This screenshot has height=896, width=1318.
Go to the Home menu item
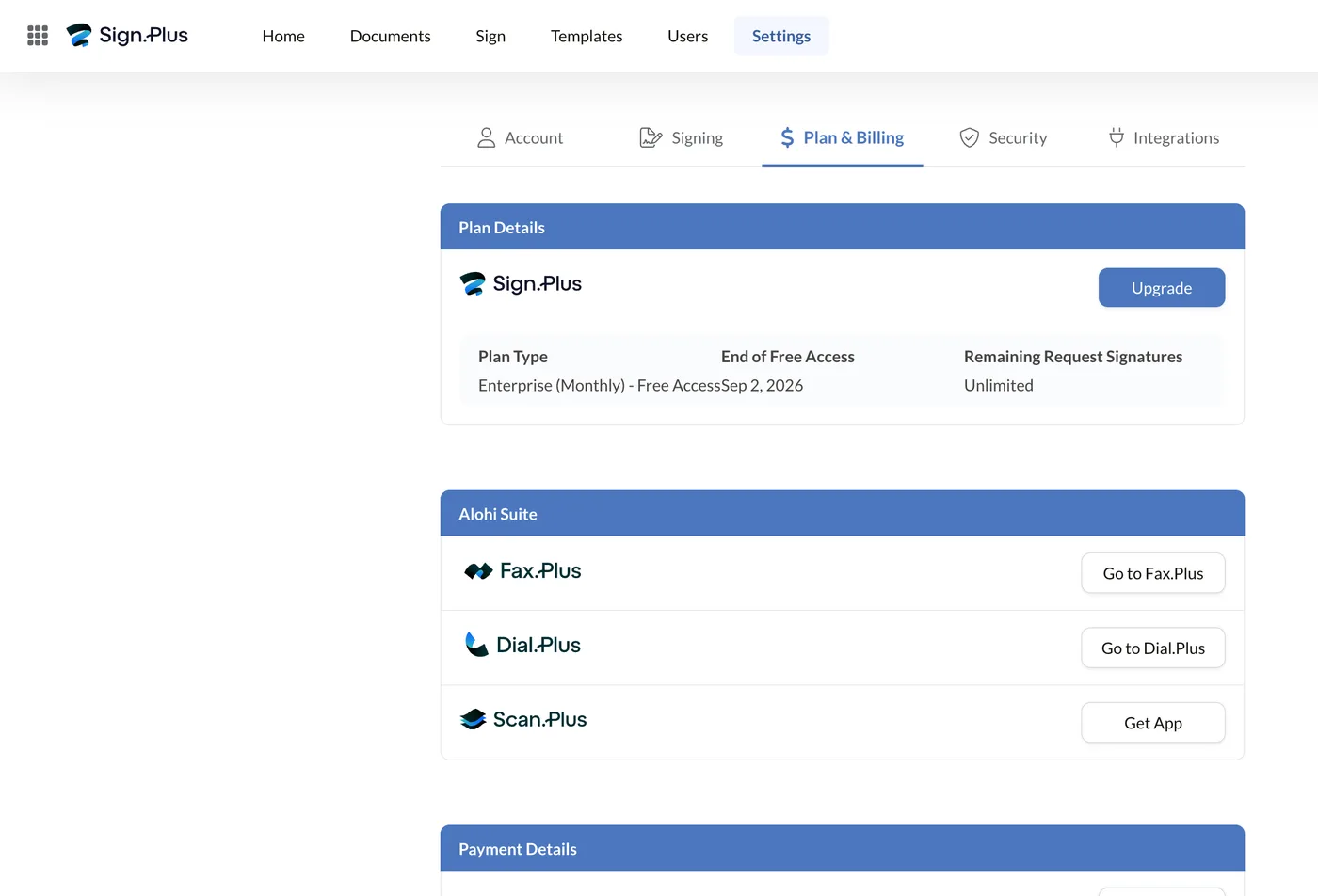283,36
